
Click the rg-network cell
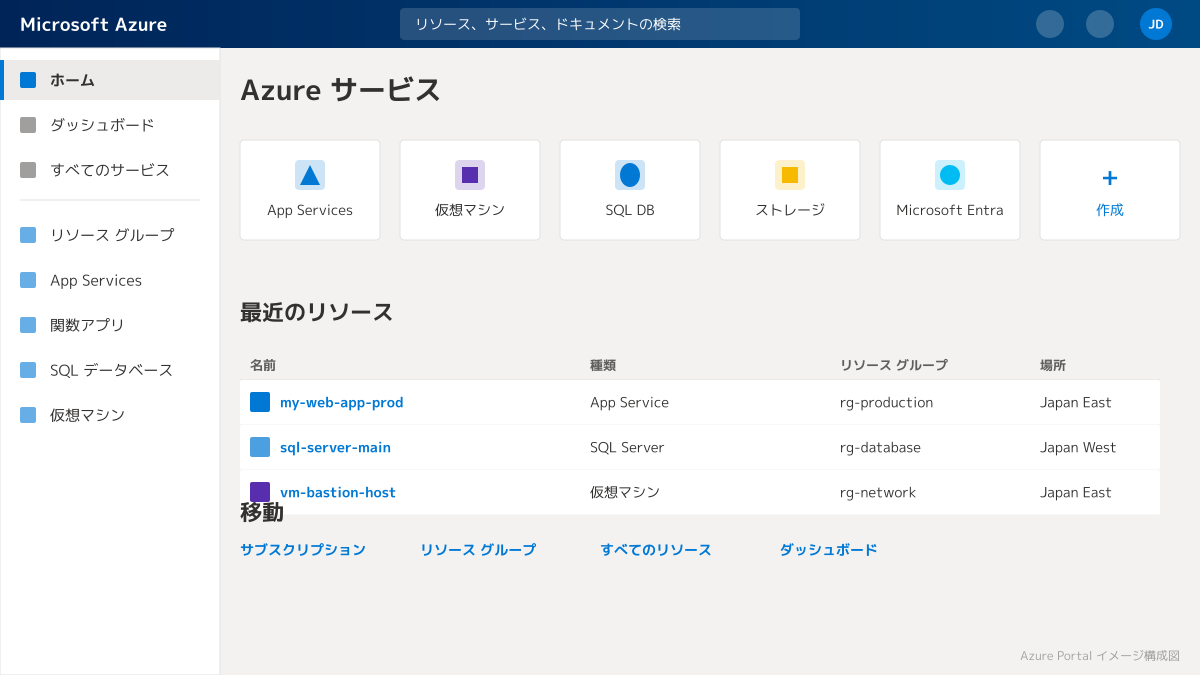(x=878, y=492)
